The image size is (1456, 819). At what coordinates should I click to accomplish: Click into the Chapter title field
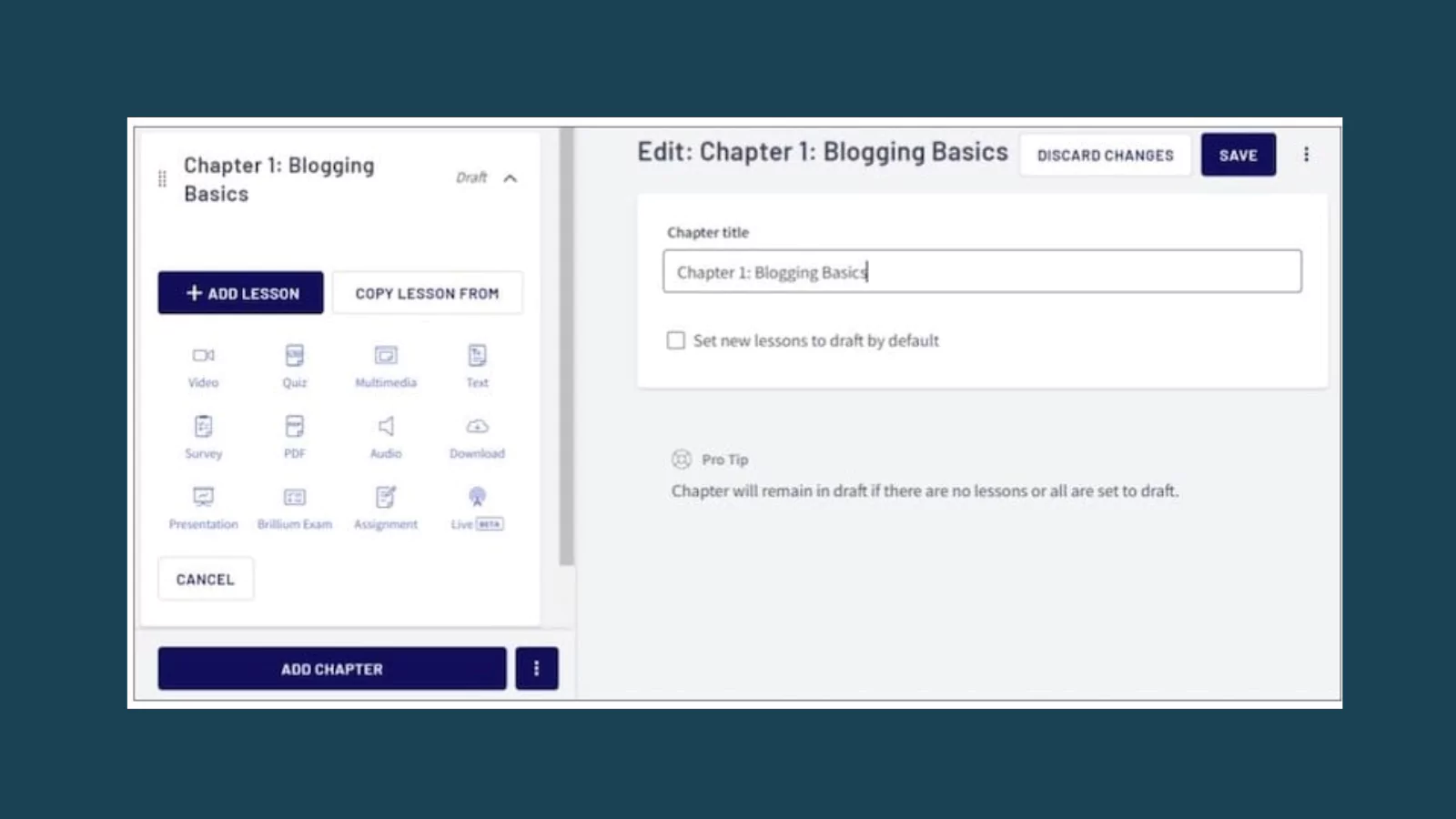[982, 271]
